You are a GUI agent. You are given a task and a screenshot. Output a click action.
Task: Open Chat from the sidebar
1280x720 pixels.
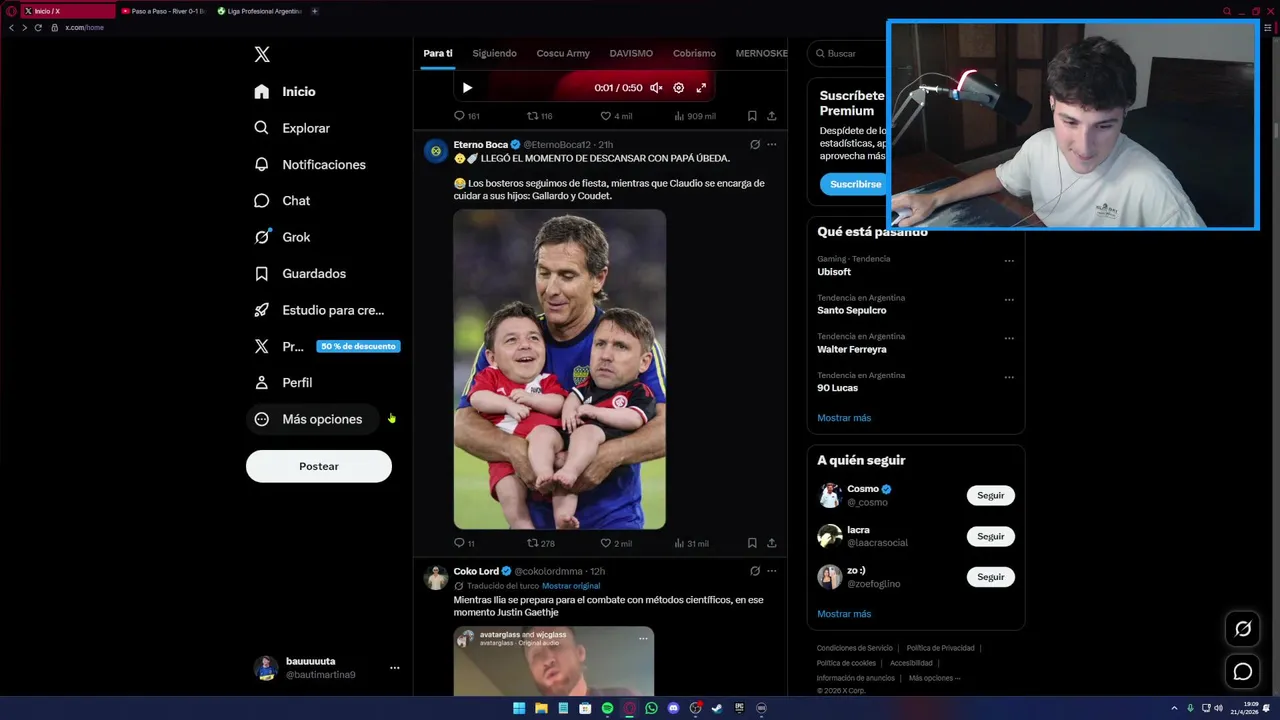click(282, 201)
